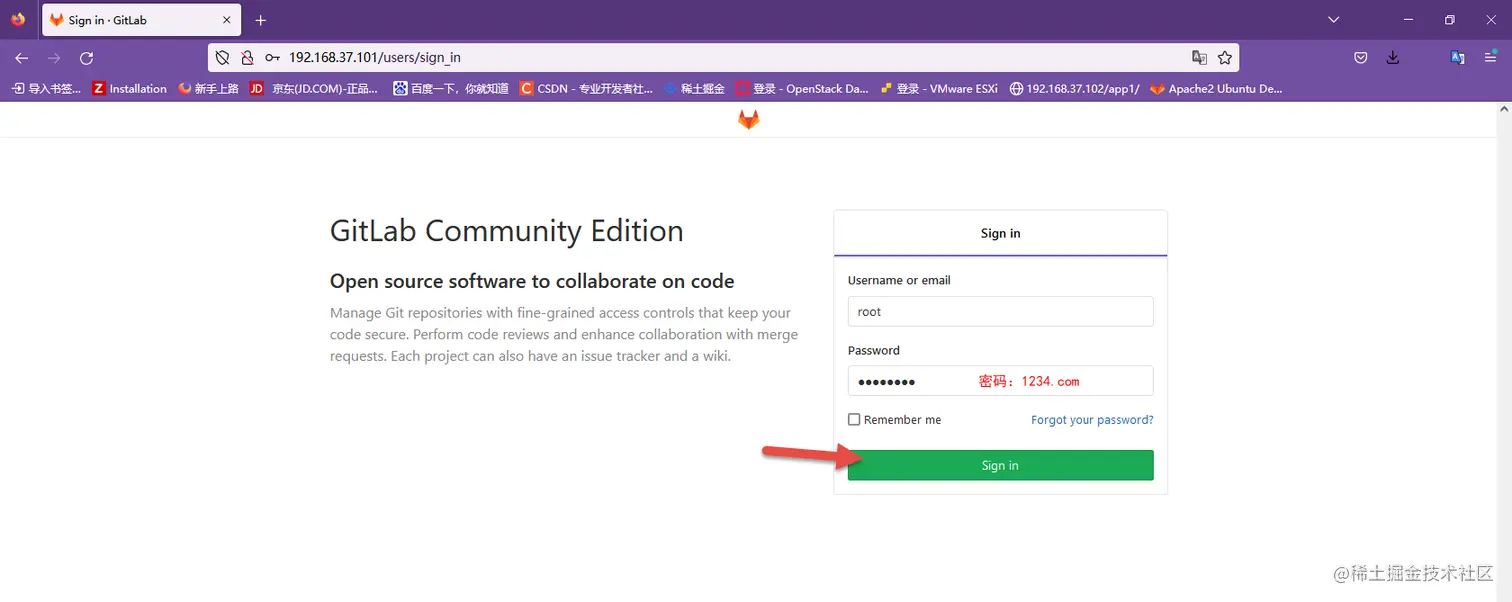Viewport: 1512px width, 602px height.
Task: Click the Username or email label
Action: 899,280
